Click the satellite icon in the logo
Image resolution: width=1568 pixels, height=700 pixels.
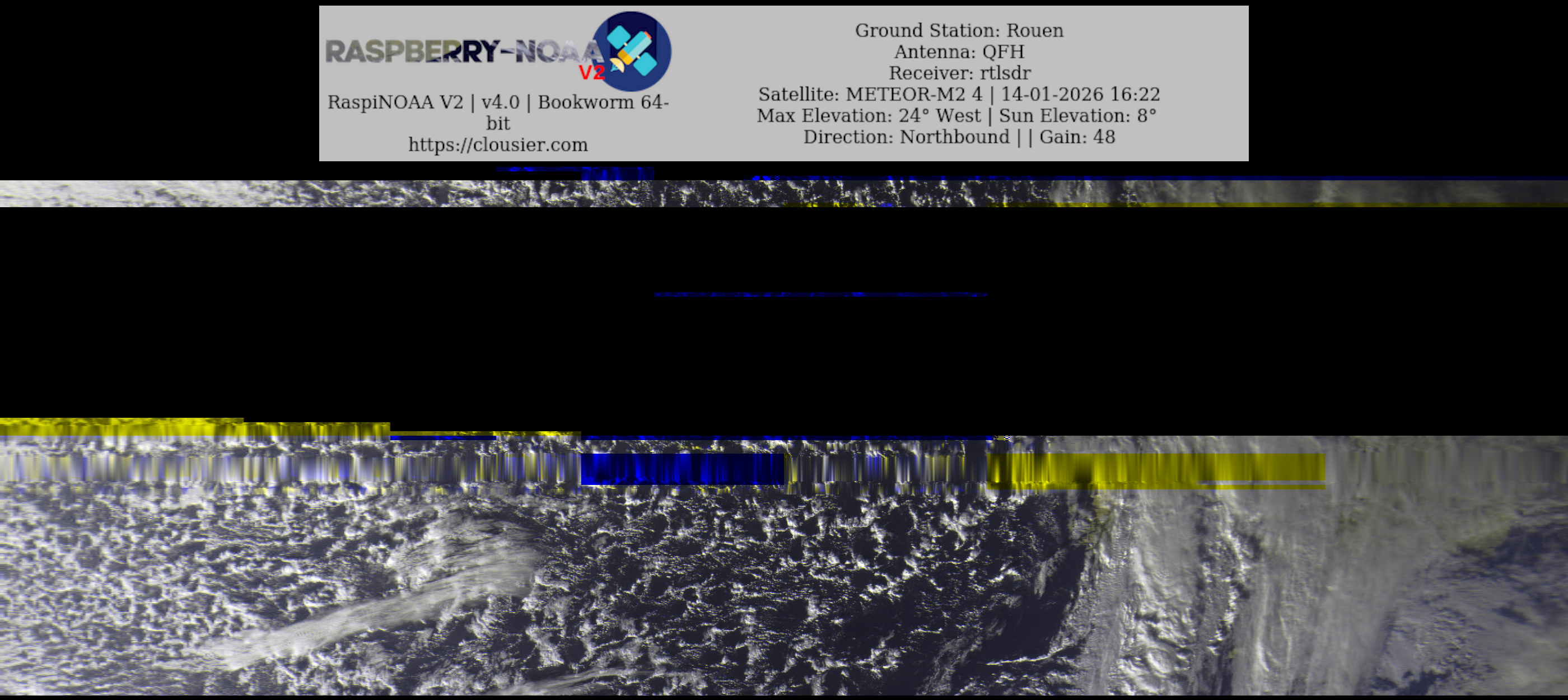[632, 50]
